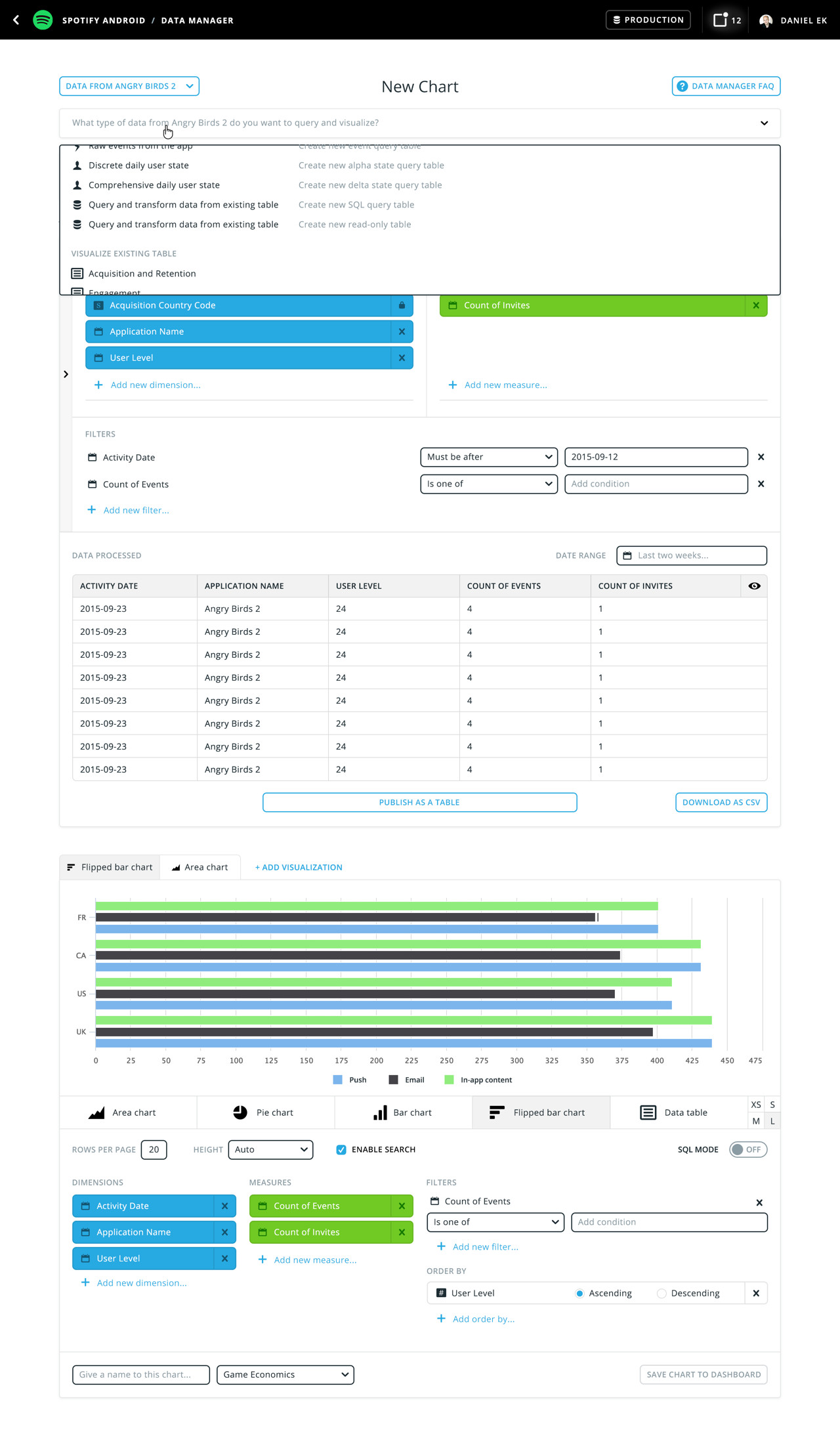Click Email legend color swatch
Image resolution: width=840 pixels, height=1444 pixels.
(394, 1080)
